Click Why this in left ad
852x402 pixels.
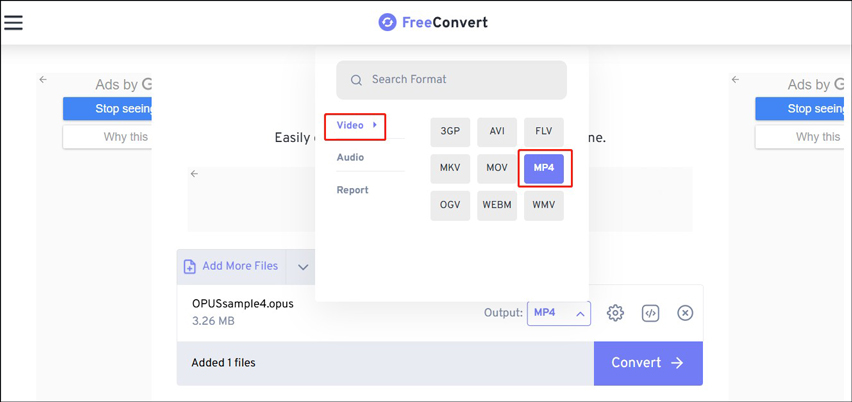pos(107,137)
